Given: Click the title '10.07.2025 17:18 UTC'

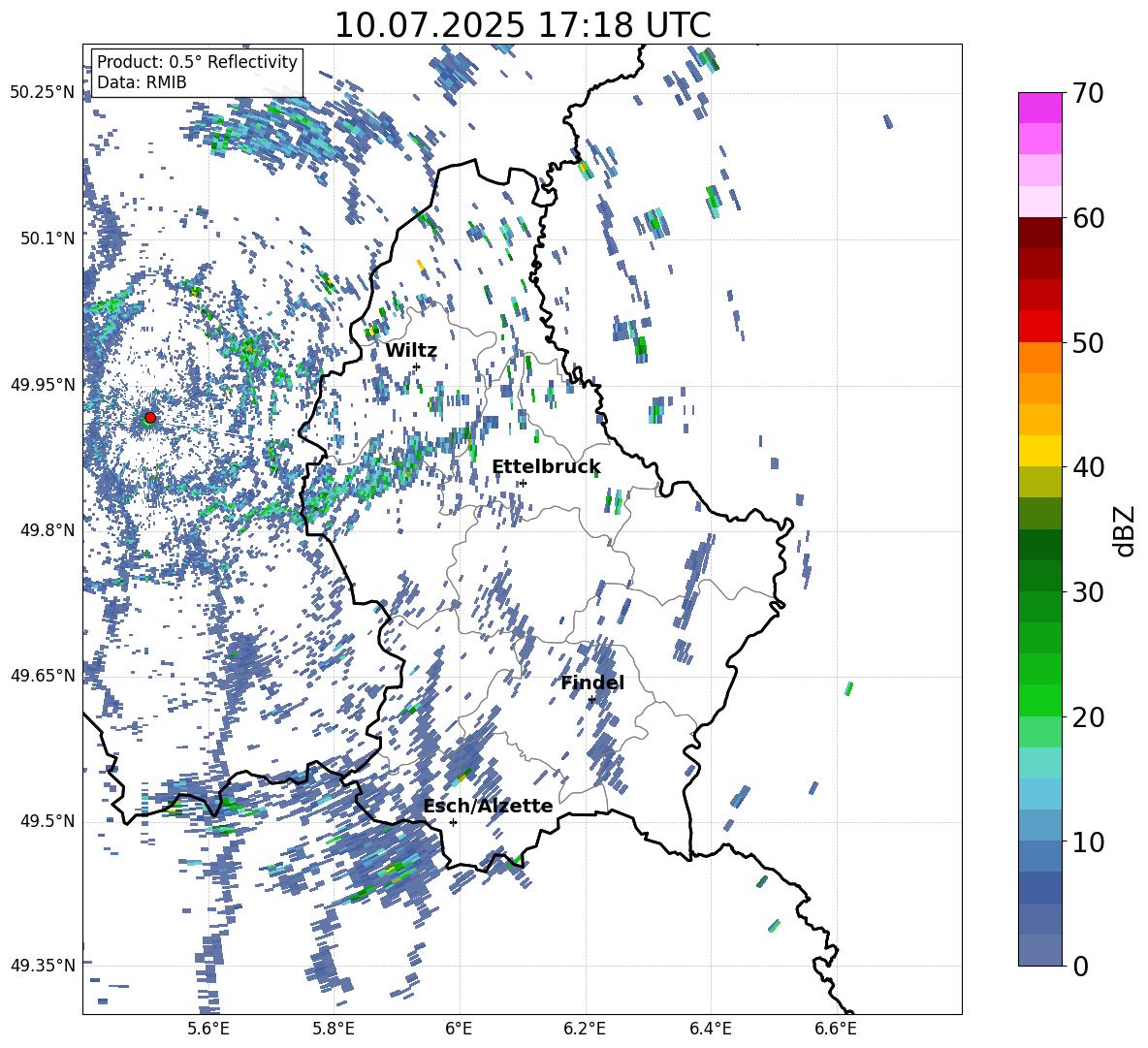Looking at the screenshot, I should (x=523, y=25).
